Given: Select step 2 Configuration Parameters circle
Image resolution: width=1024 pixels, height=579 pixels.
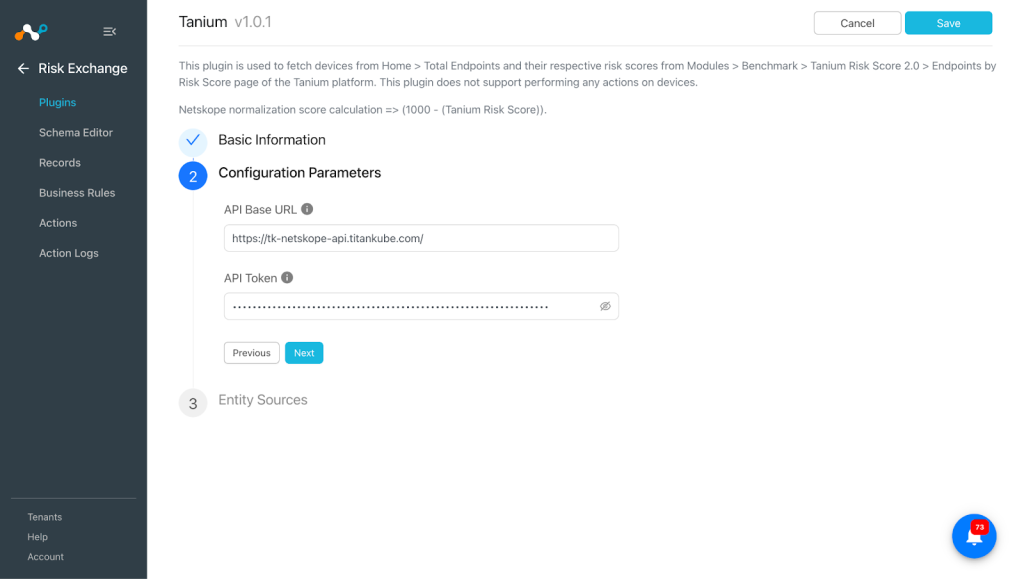Looking at the screenshot, I should click(193, 176).
